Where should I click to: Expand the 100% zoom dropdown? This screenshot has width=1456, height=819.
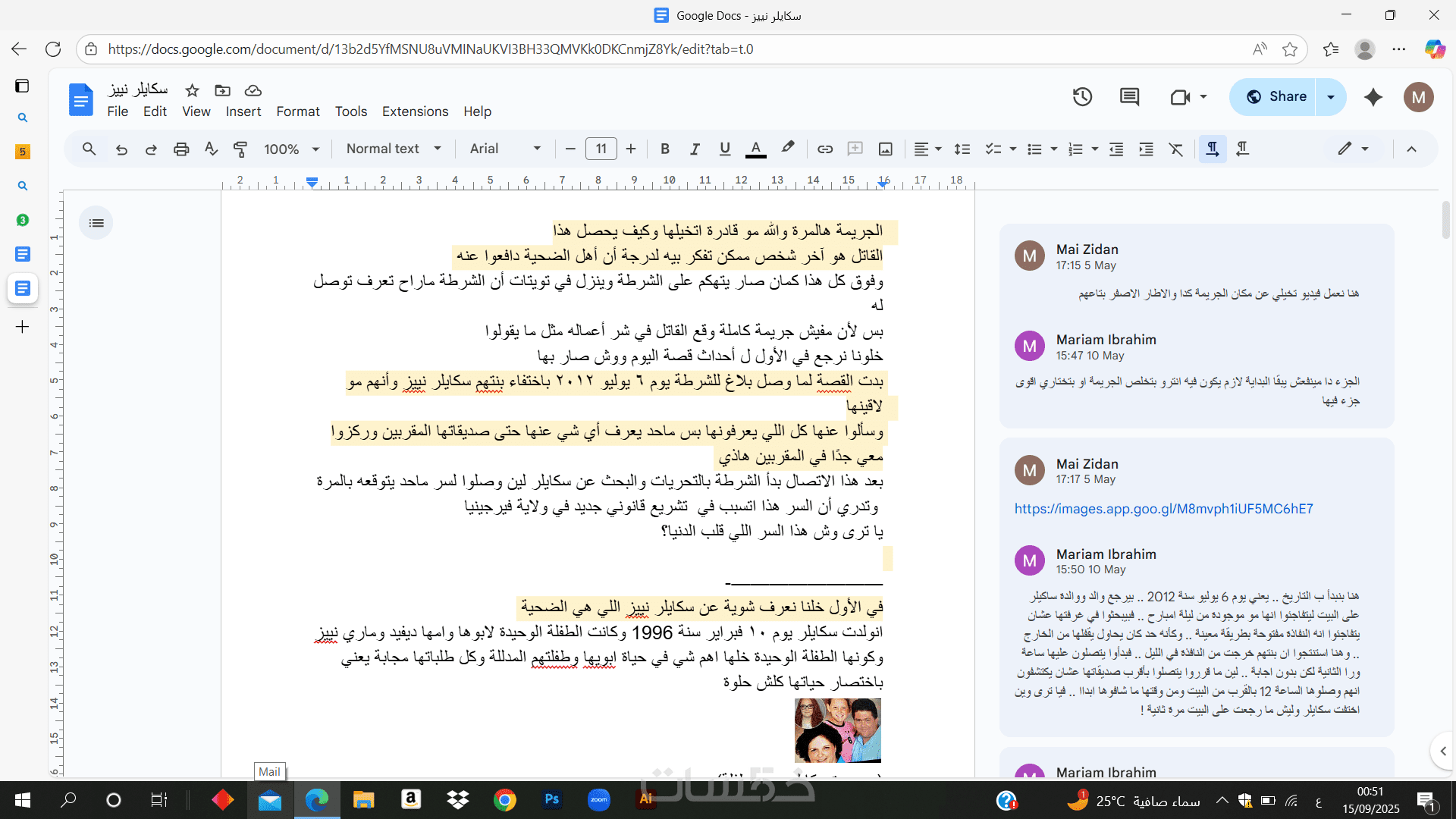(291, 149)
